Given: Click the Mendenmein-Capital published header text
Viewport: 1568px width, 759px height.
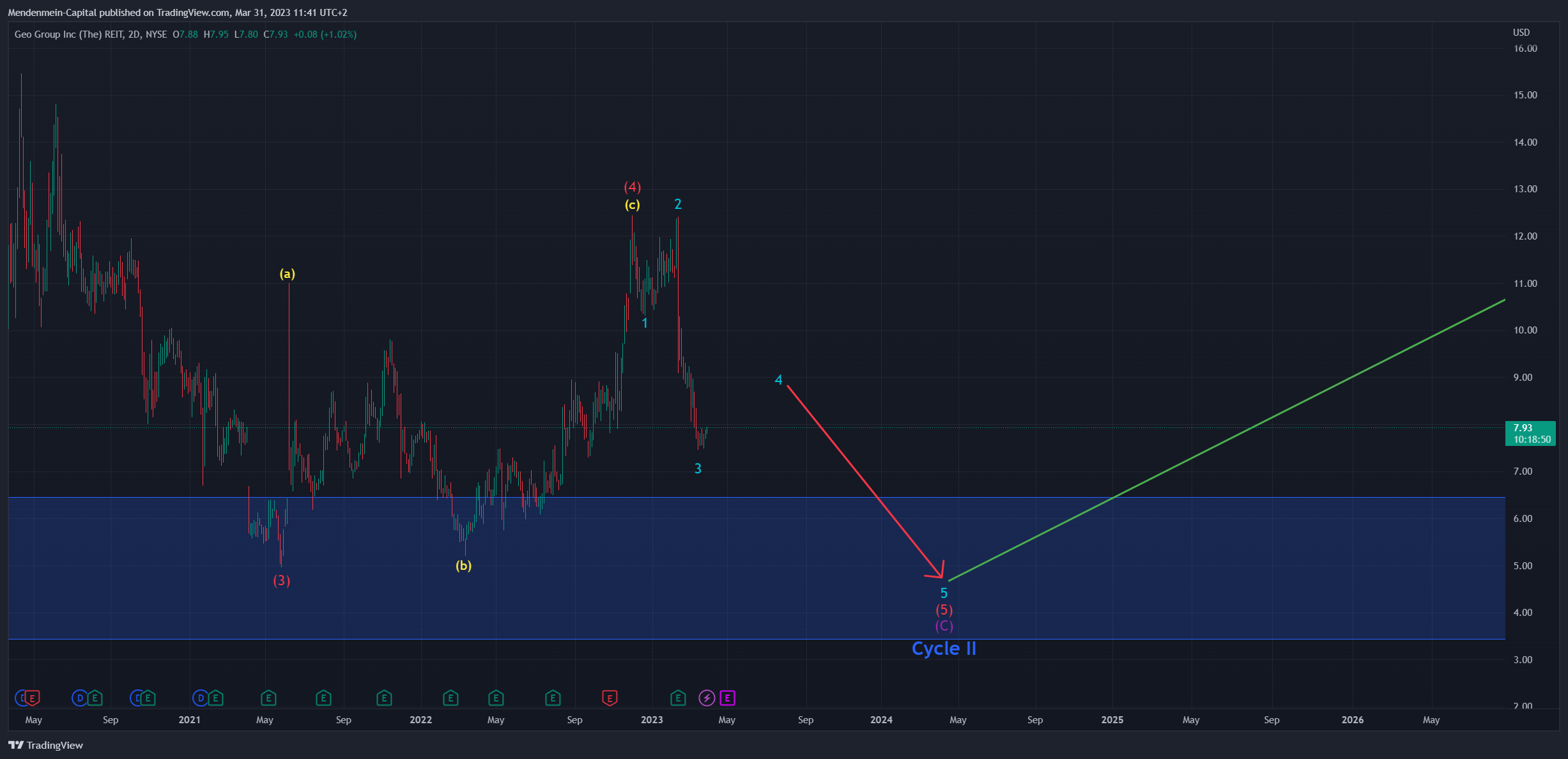Looking at the screenshot, I should (177, 13).
